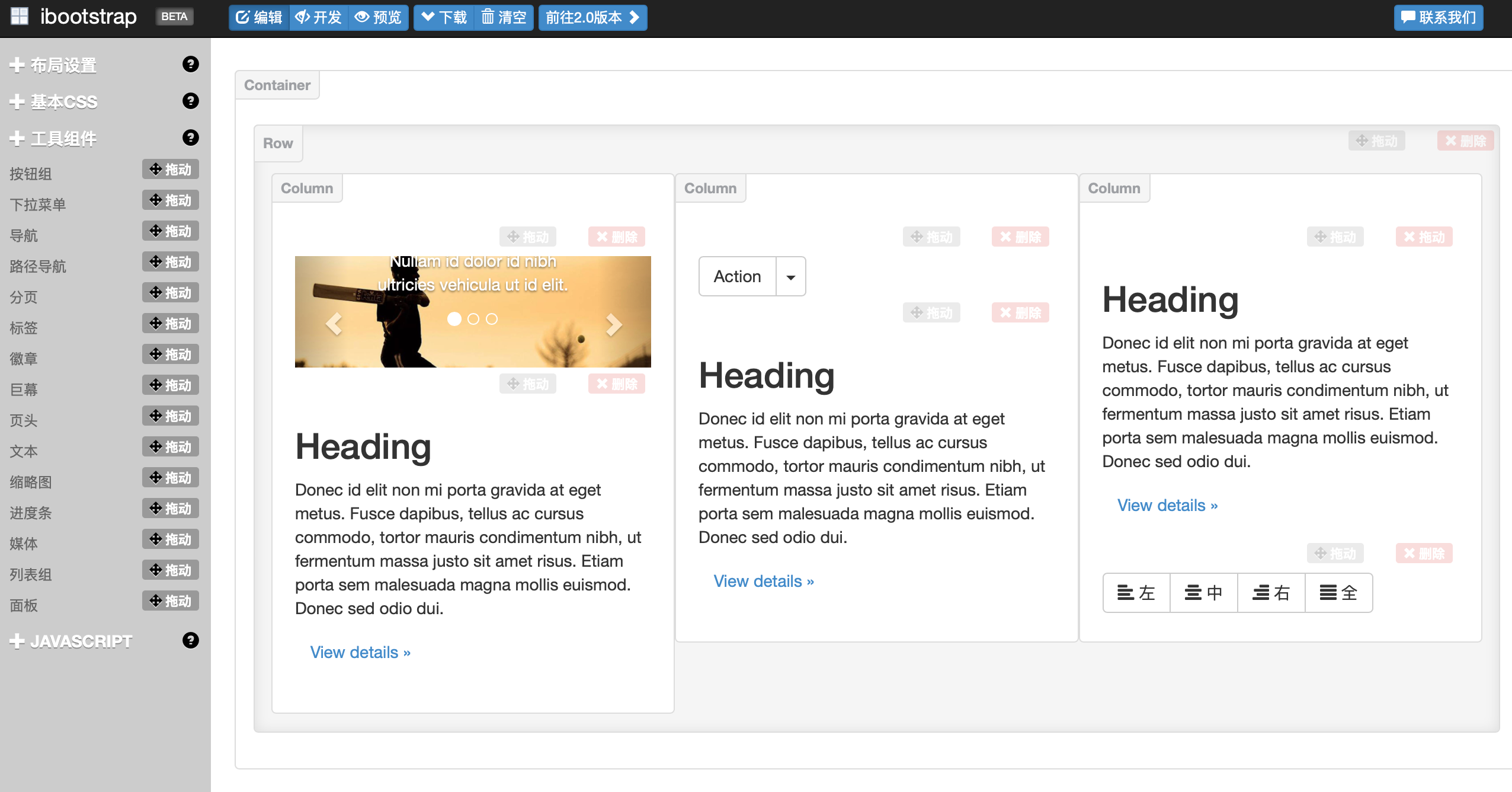Select the third carousel indicator dot
This screenshot has height=792, width=1512.
(492, 319)
